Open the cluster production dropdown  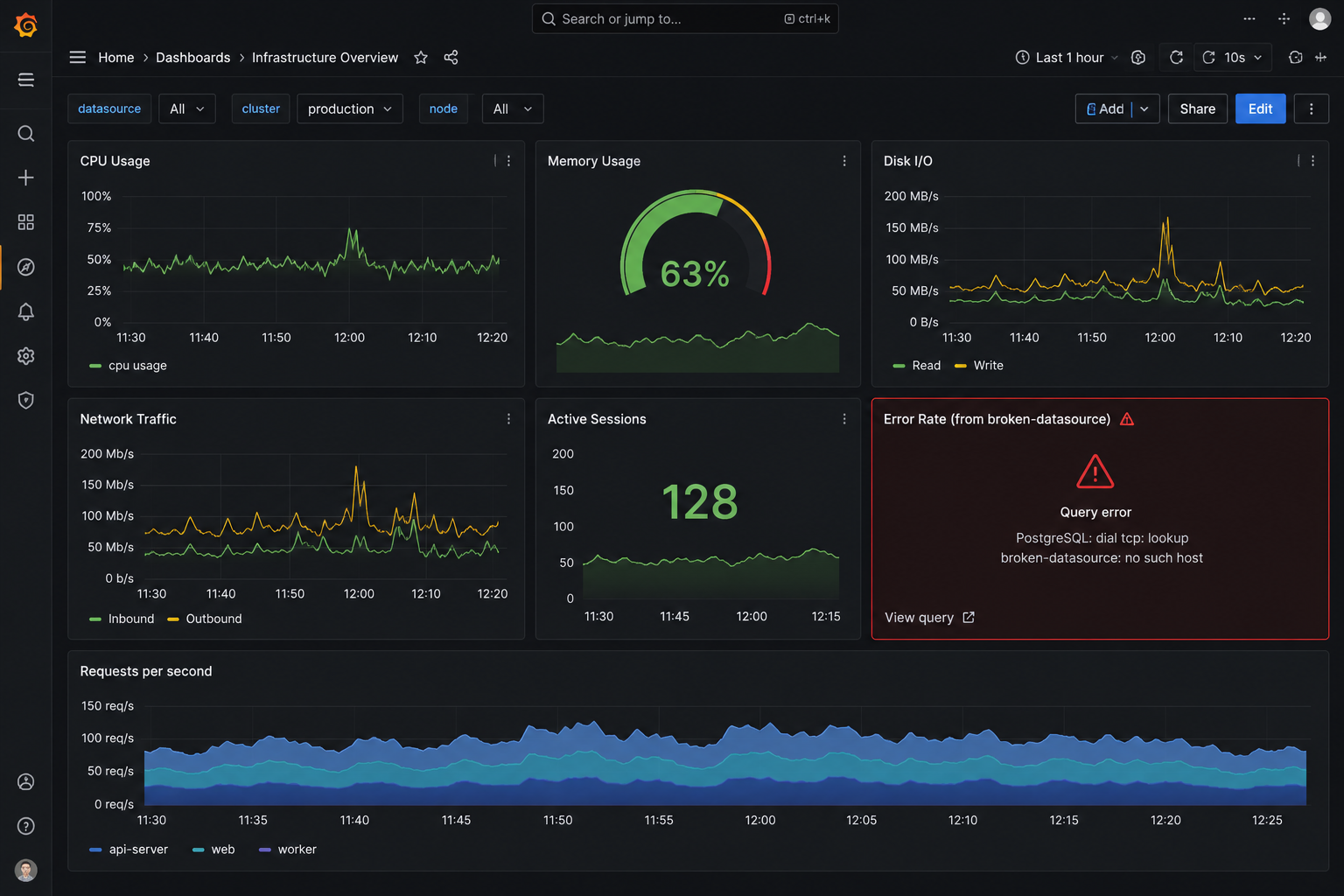point(350,108)
